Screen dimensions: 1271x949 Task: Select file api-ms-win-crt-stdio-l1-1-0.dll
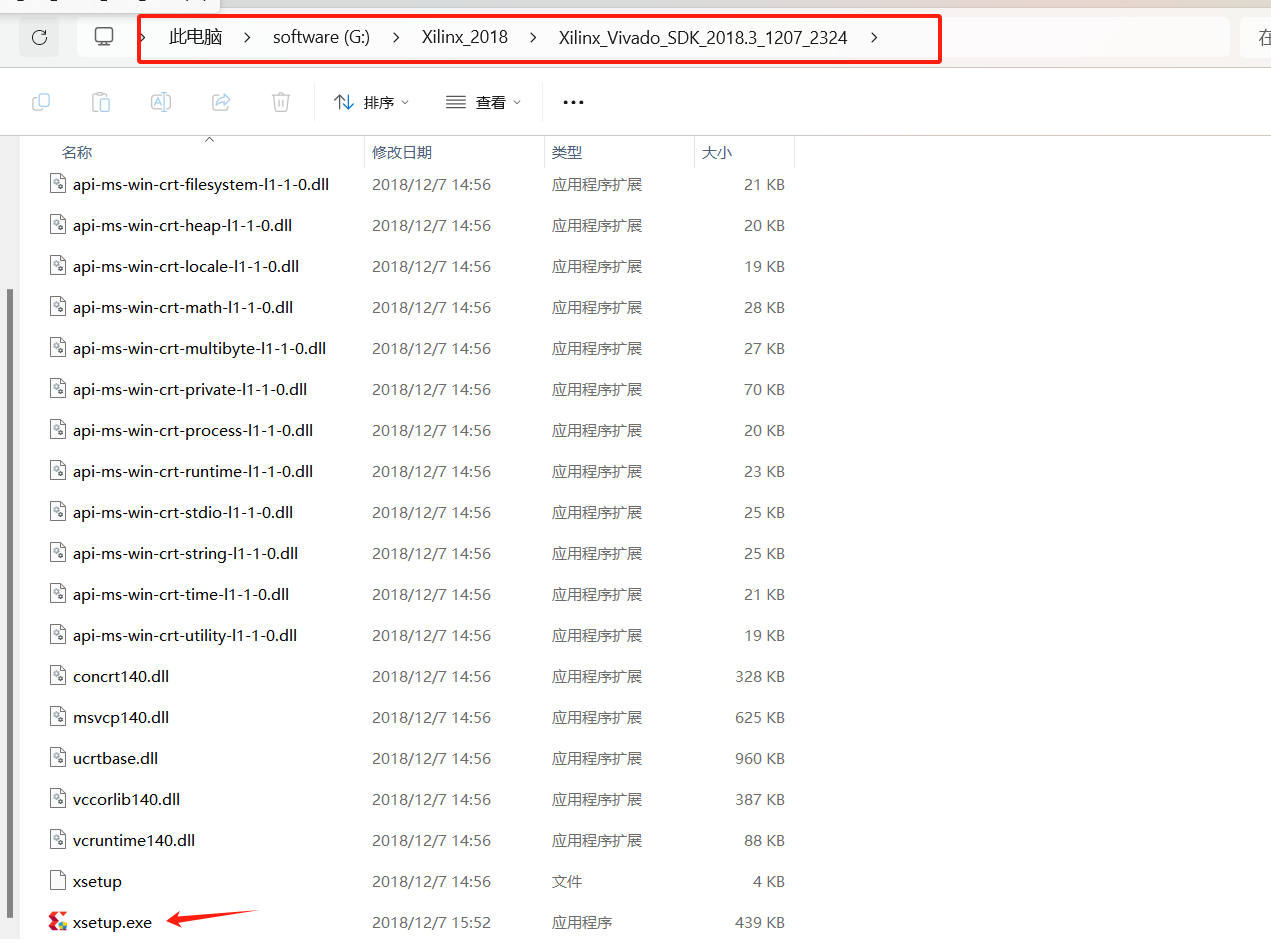pyautogui.click(x=183, y=512)
